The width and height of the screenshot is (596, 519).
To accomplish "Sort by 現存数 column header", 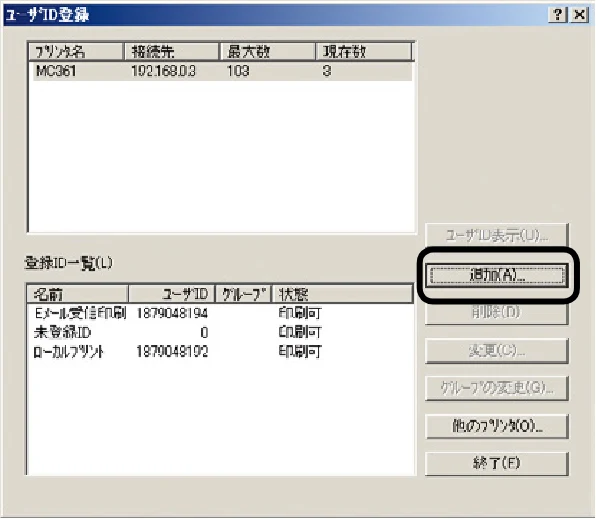I will tap(364, 51).
